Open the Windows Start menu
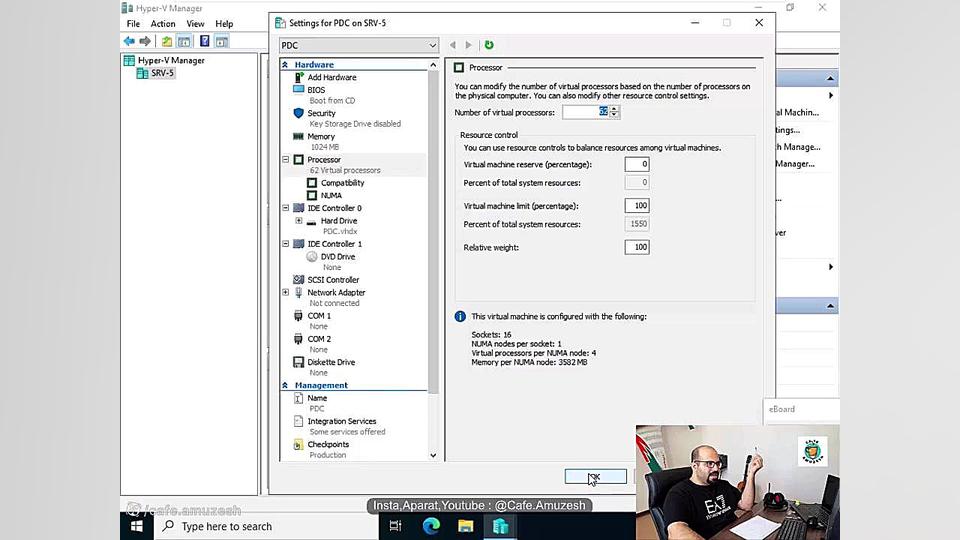The width and height of the screenshot is (960, 540). 137,526
